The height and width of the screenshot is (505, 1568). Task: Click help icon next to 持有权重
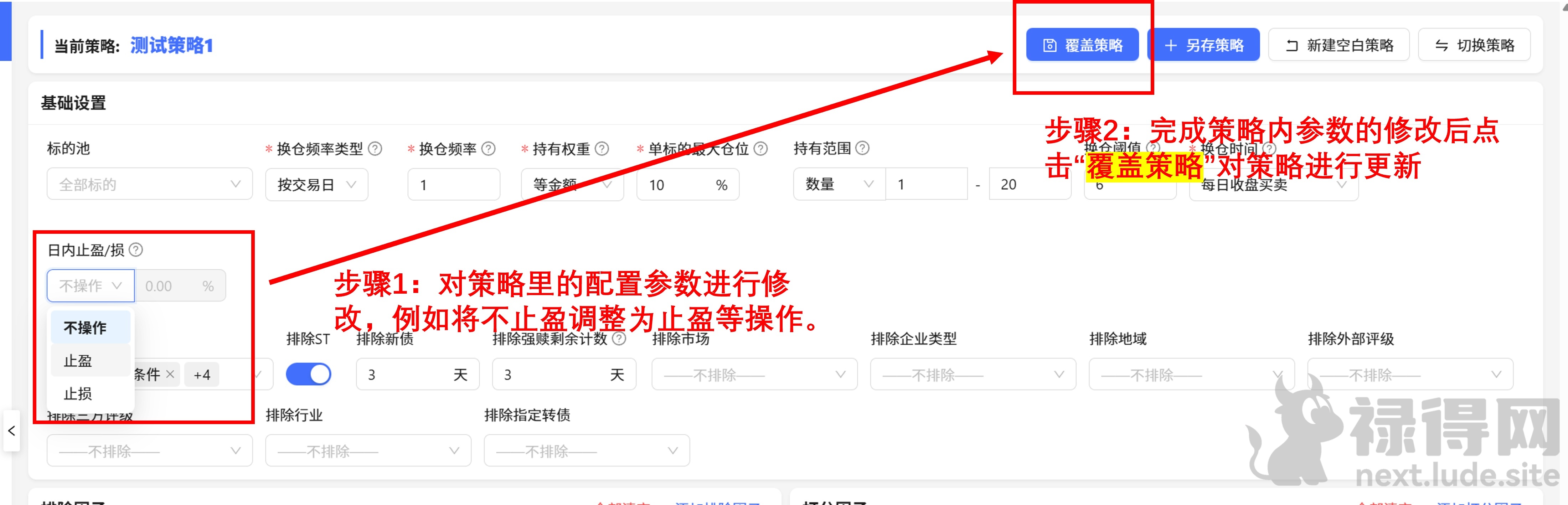602,149
